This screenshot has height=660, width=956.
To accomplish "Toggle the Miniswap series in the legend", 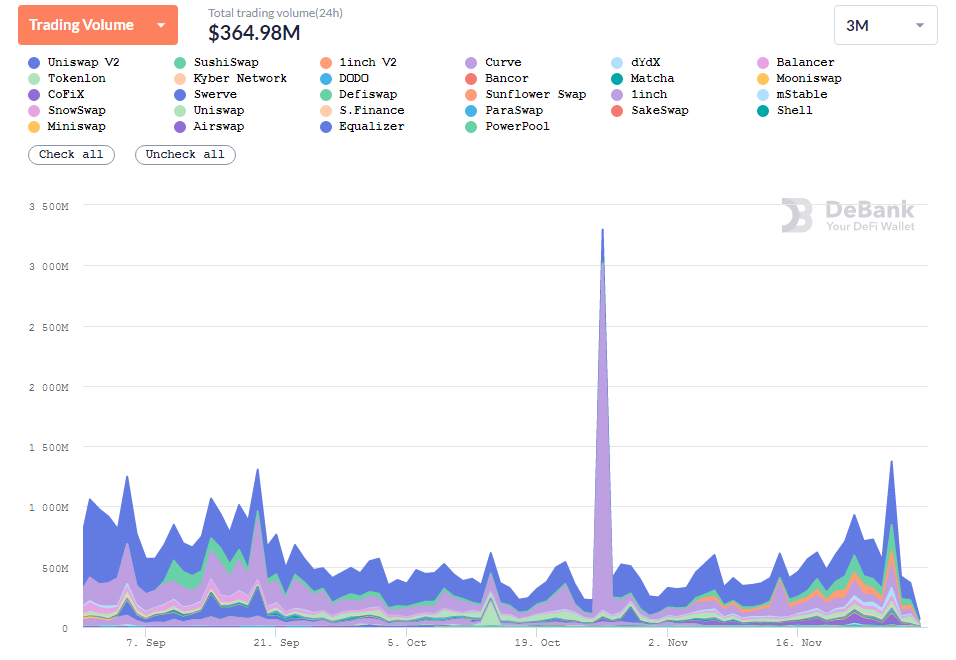I will pos(67,126).
